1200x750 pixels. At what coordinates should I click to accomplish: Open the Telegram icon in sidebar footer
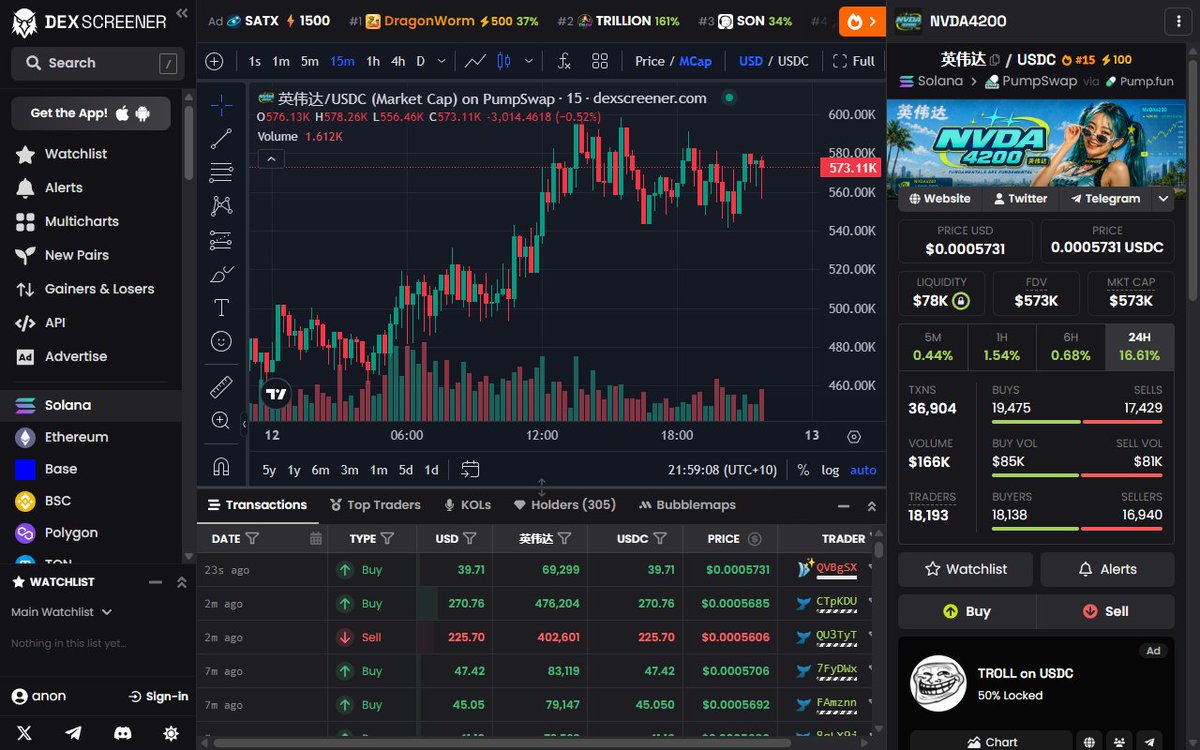point(73,733)
